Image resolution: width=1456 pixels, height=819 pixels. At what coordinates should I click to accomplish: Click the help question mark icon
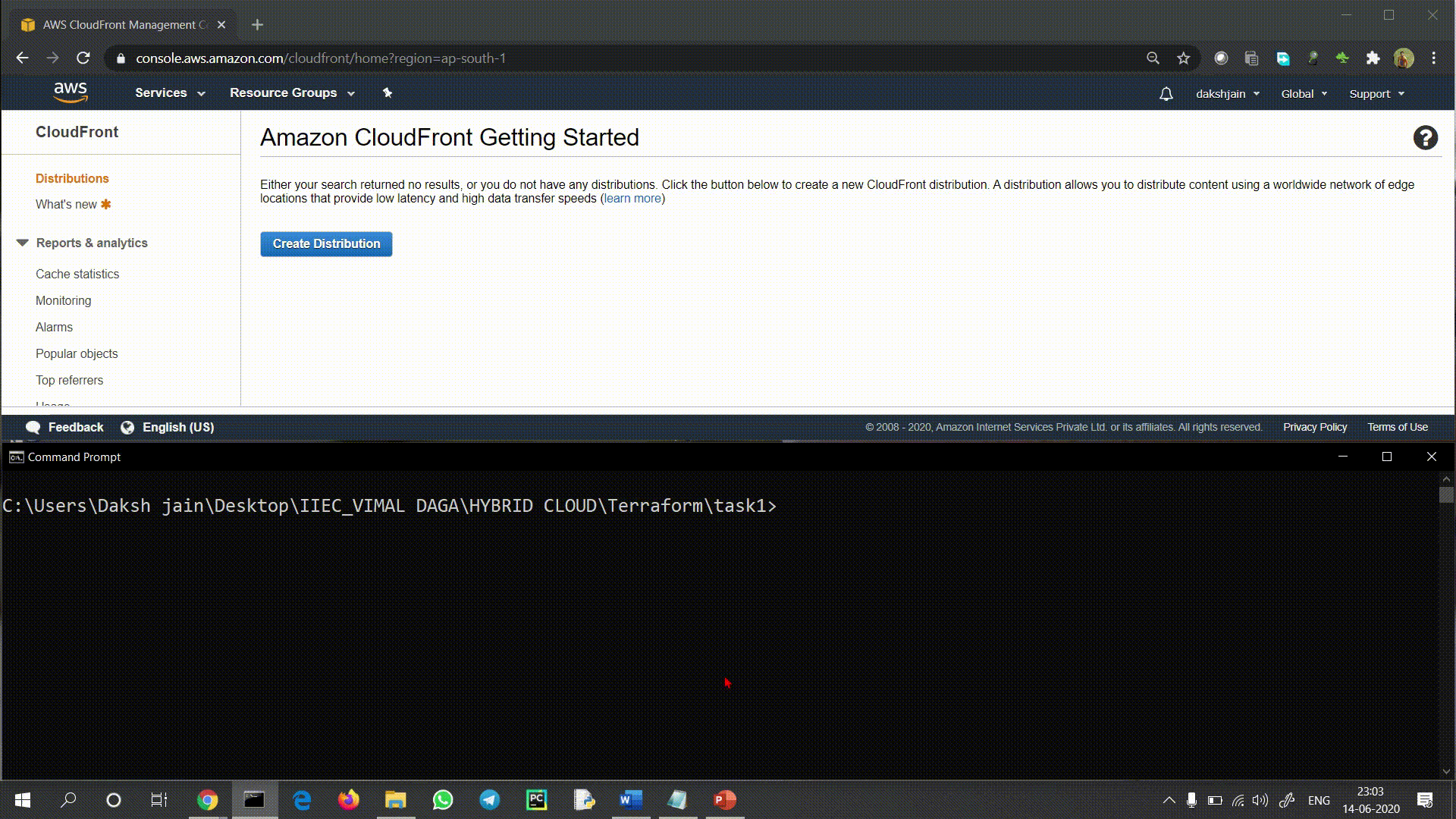[1425, 137]
